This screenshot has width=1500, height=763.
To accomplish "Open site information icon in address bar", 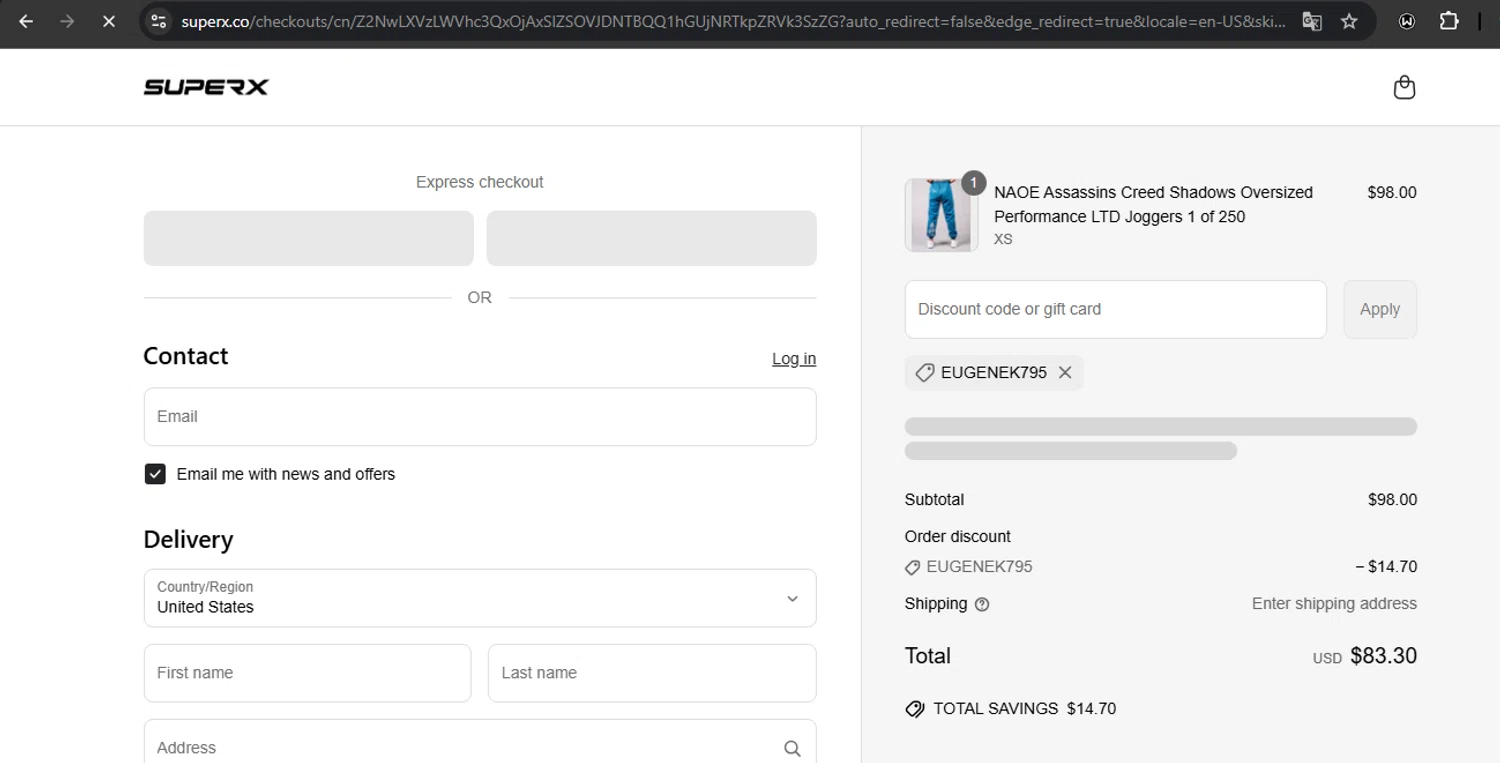I will pos(158,21).
